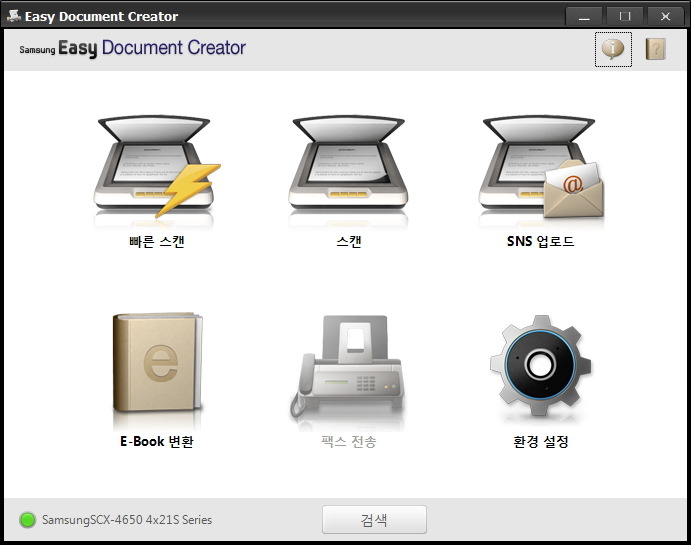
Task: Click SamsungSCX-4650 4x21S Series device name
Action: 127,520
